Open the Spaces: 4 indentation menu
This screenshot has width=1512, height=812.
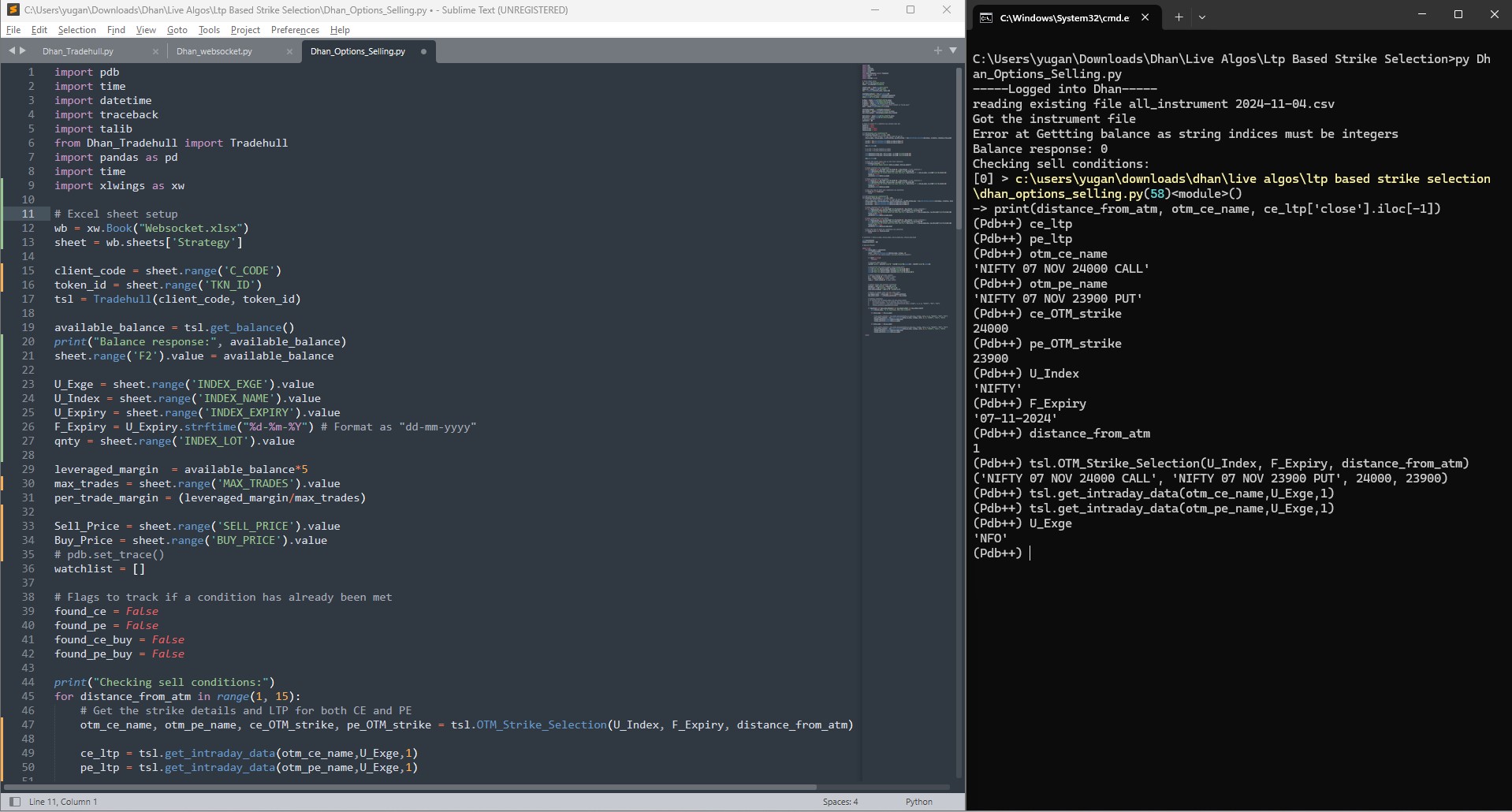840,802
